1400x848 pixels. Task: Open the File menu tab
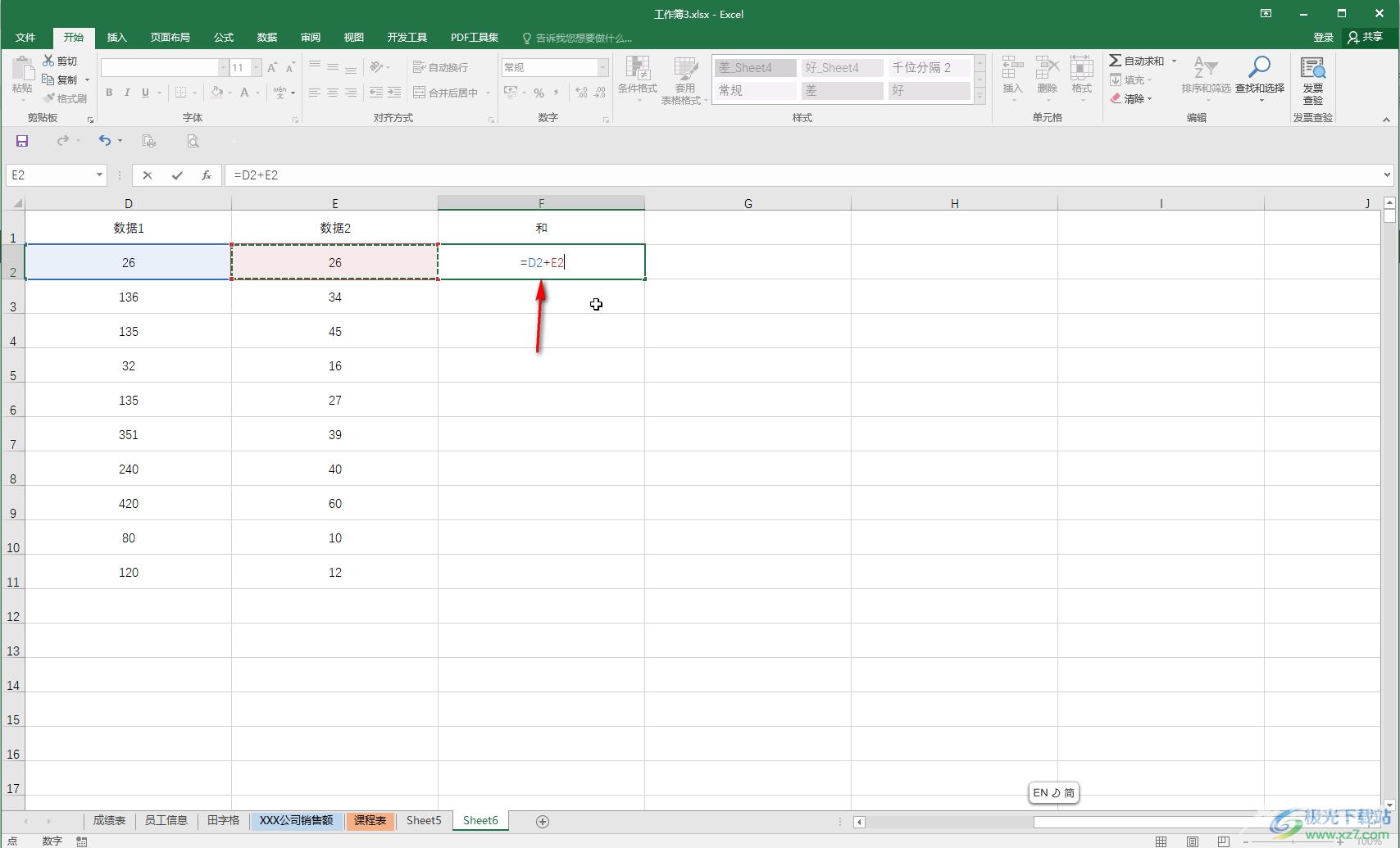pyautogui.click(x=25, y=38)
